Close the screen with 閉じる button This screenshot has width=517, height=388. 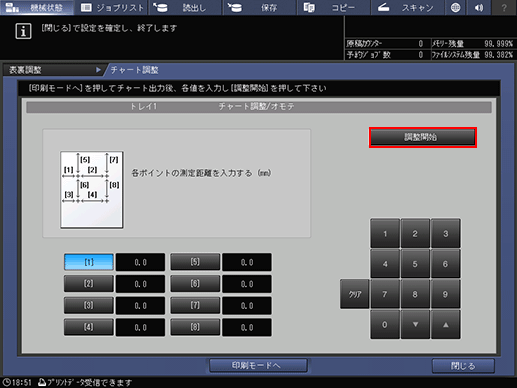(463, 366)
